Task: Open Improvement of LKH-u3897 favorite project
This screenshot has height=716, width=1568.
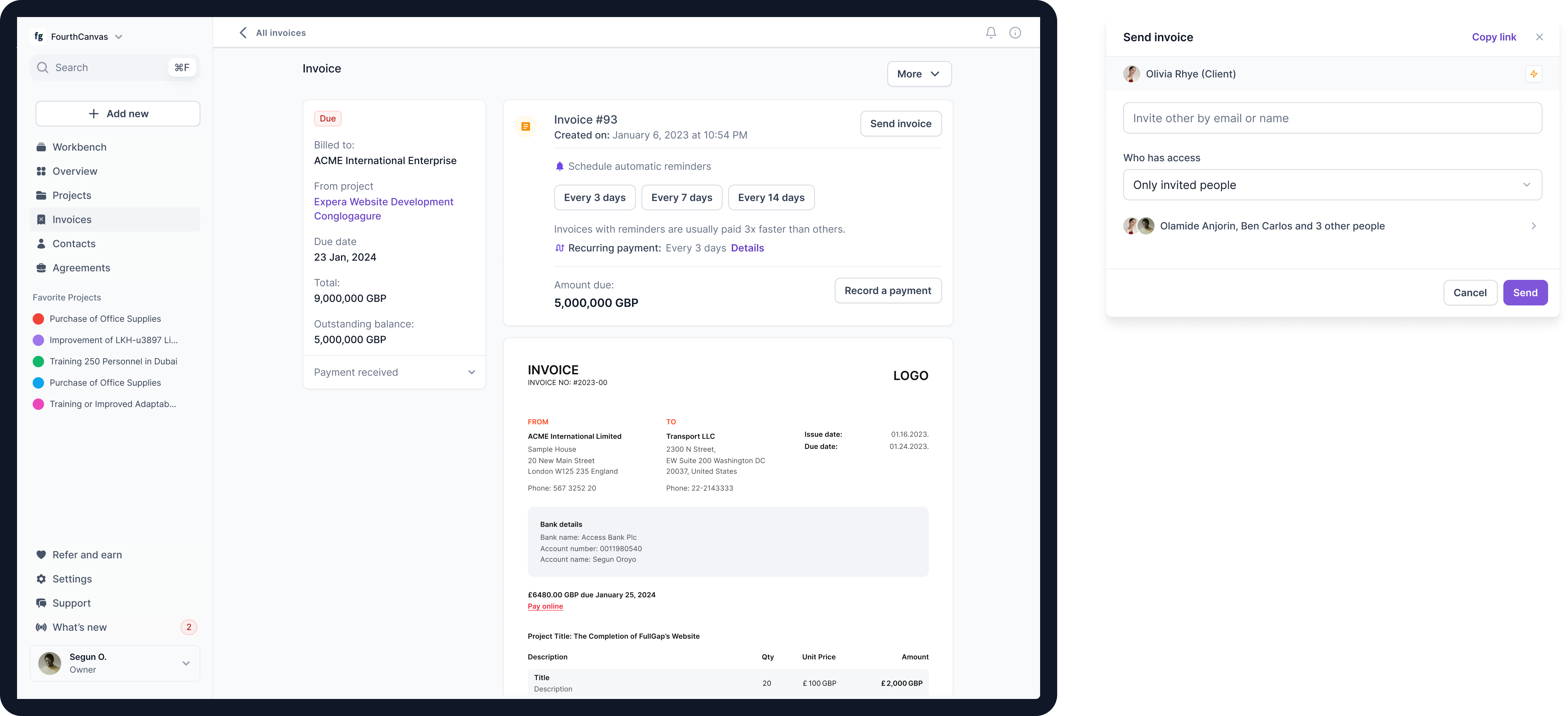Action: point(114,340)
